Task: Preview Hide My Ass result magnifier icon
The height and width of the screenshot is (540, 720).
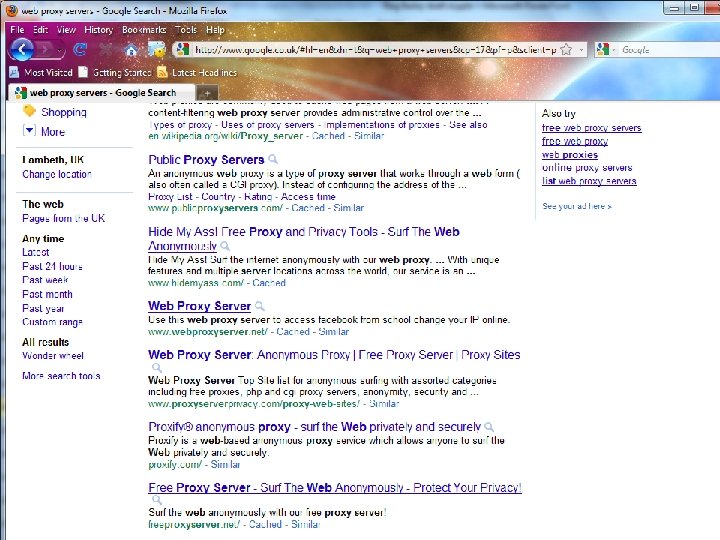Action: pos(225,246)
